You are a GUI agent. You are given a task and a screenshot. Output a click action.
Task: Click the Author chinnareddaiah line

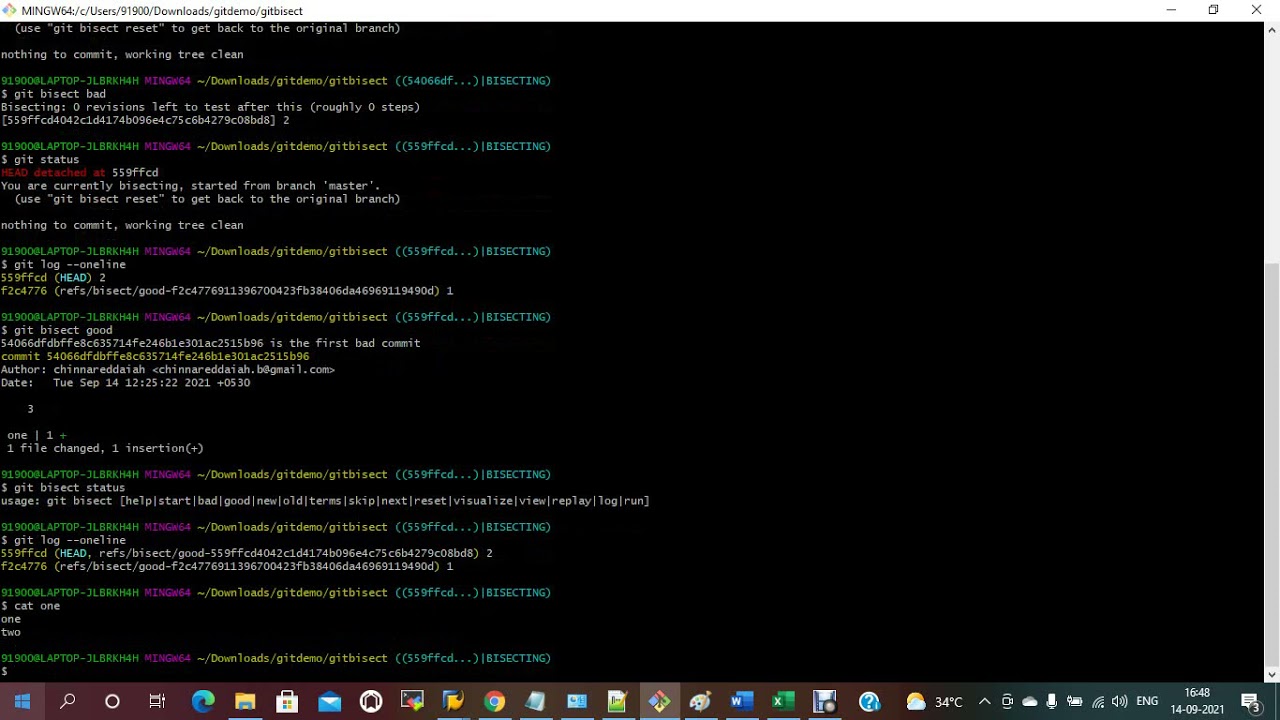168,369
